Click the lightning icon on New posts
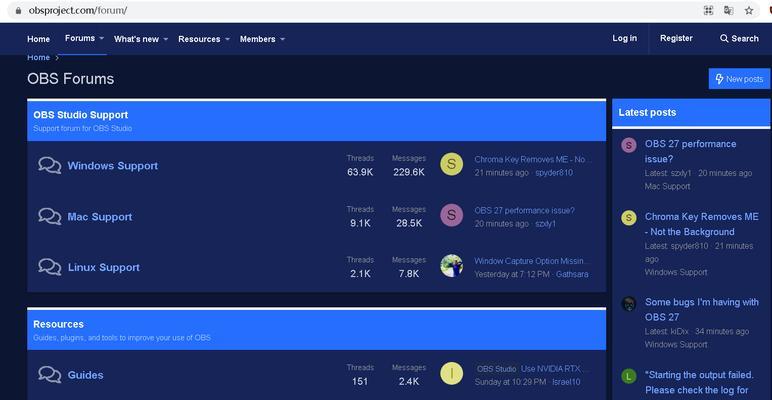772x400 pixels. [x=719, y=79]
